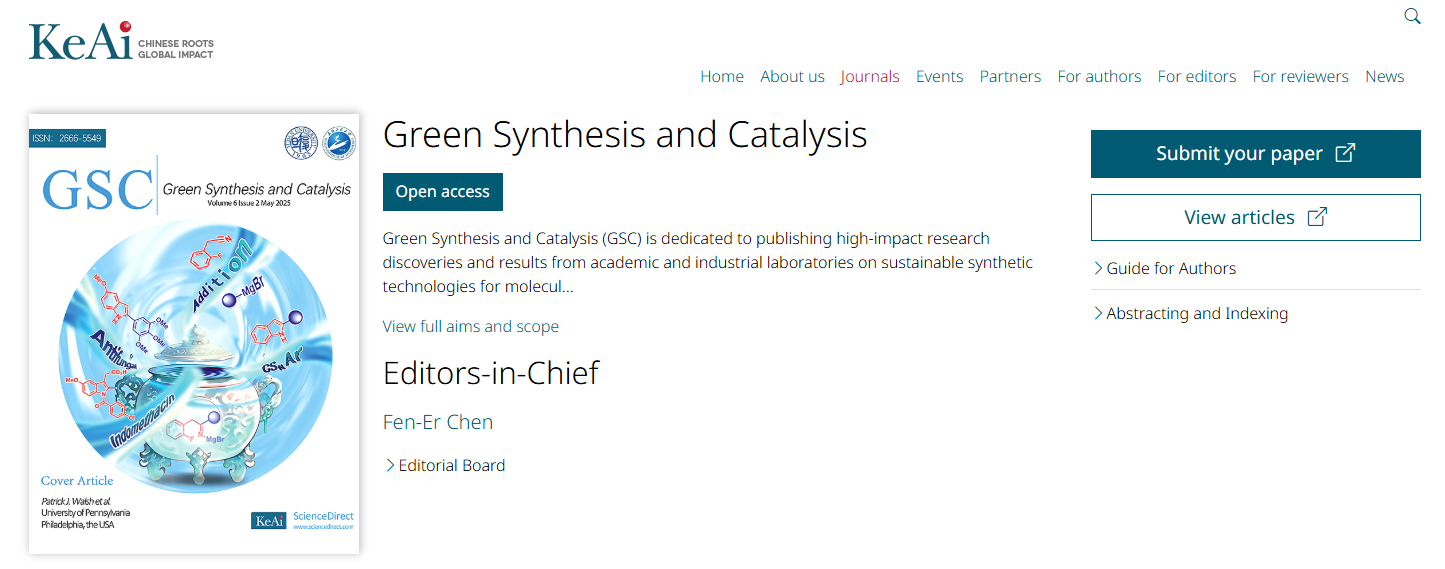The width and height of the screenshot is (1445, 569).
Task: Open the For reviewers menu
Action: point(1300,76)
